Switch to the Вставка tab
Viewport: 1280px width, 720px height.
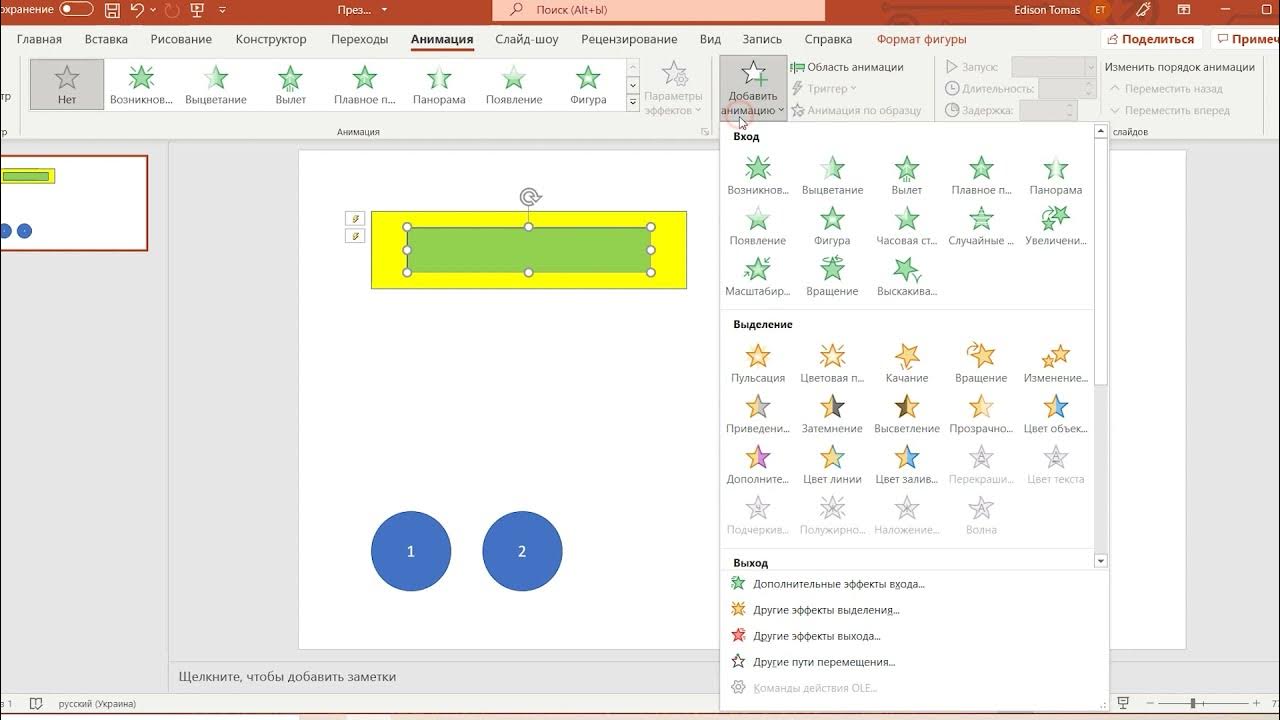click(106, 40)
